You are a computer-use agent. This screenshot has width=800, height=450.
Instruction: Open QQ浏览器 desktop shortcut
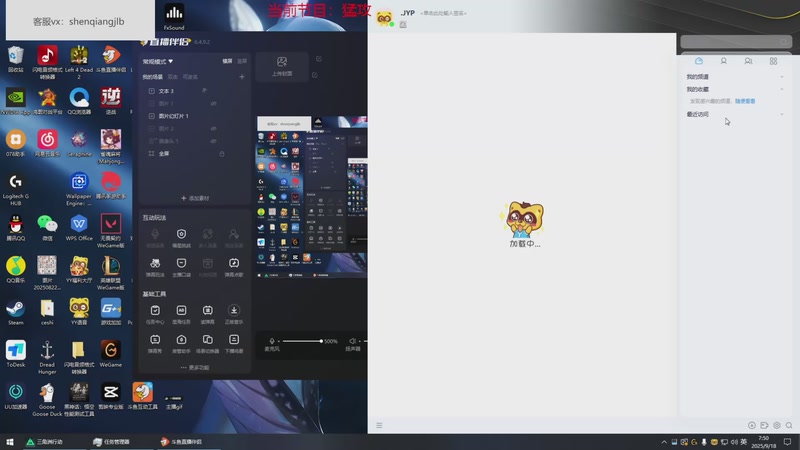(79, 101)
